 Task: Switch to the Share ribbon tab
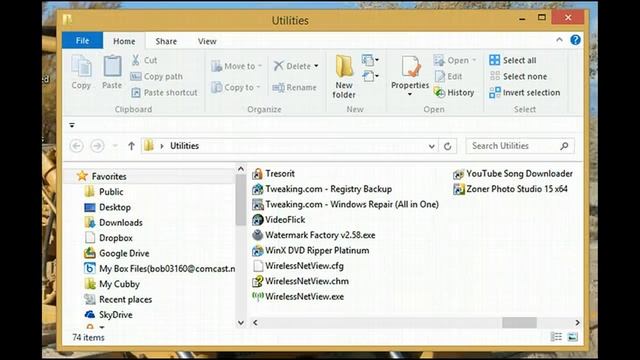166,41
